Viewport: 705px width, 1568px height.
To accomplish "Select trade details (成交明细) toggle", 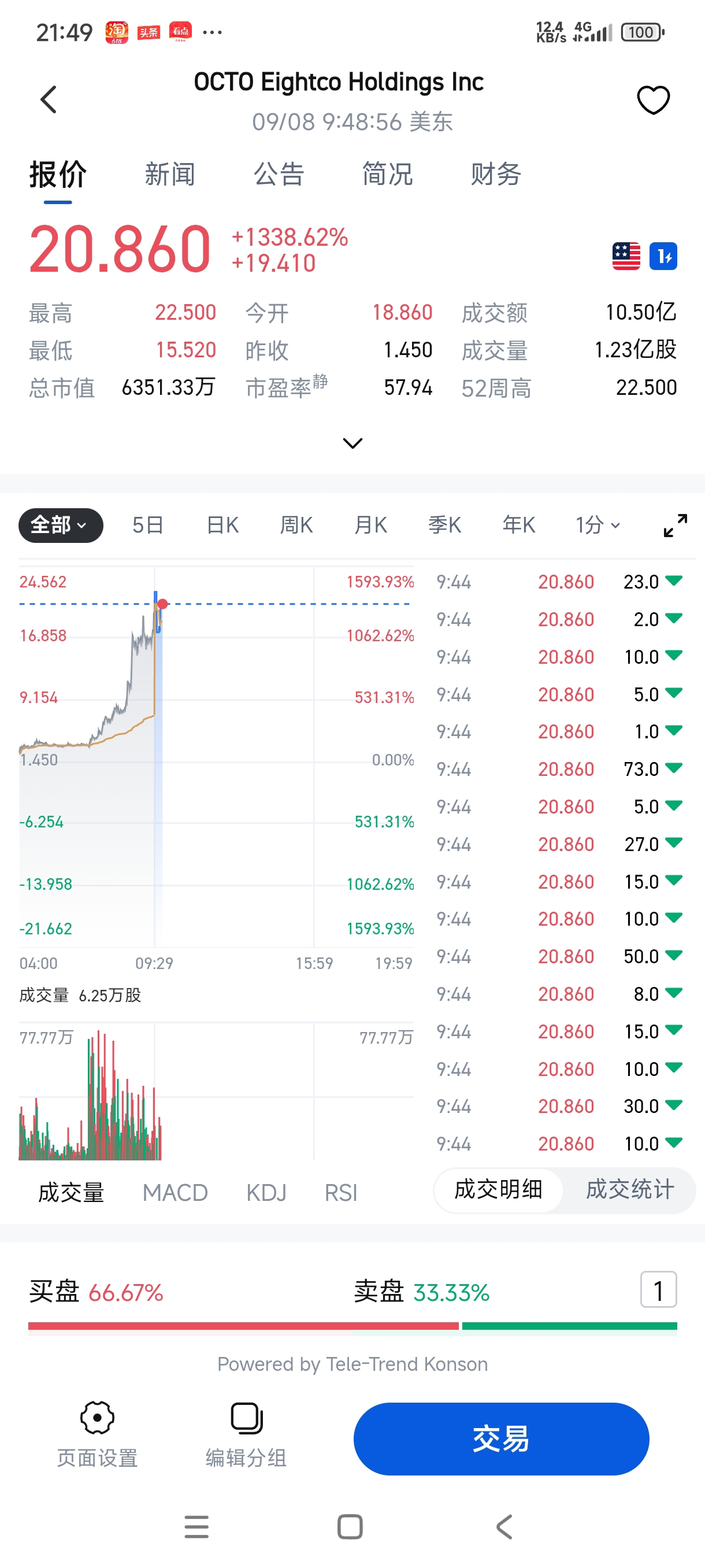I will coord(498,1189).
